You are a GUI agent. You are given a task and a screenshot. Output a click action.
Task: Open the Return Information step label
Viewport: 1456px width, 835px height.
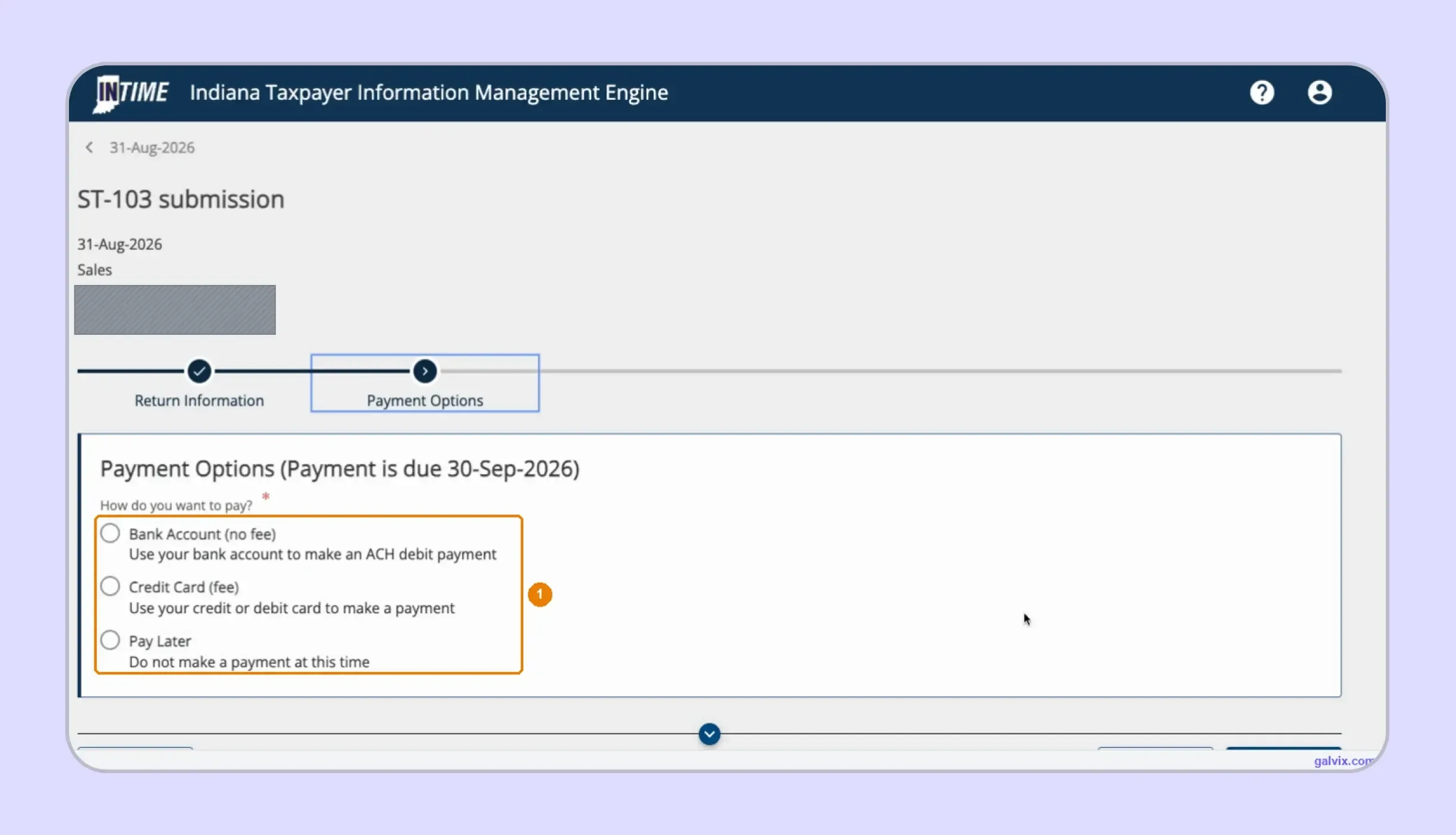199,401
